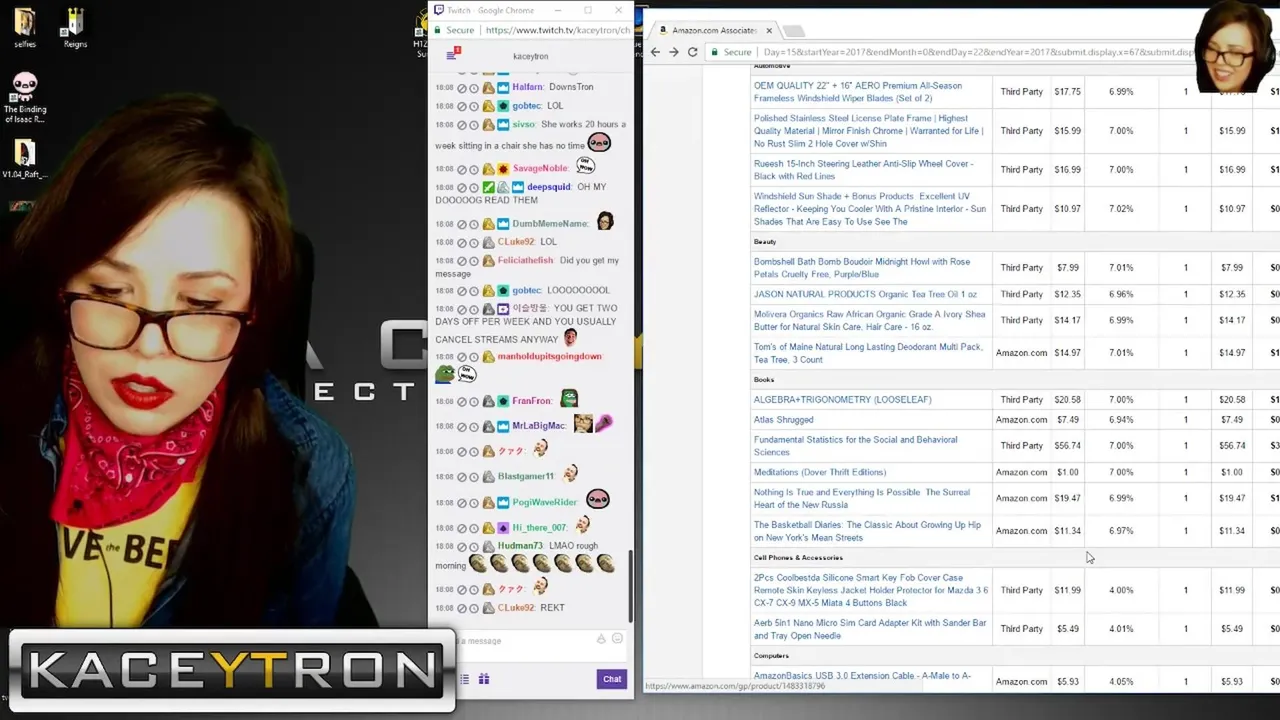Open the emote picker smiley icon

(617, 639)
